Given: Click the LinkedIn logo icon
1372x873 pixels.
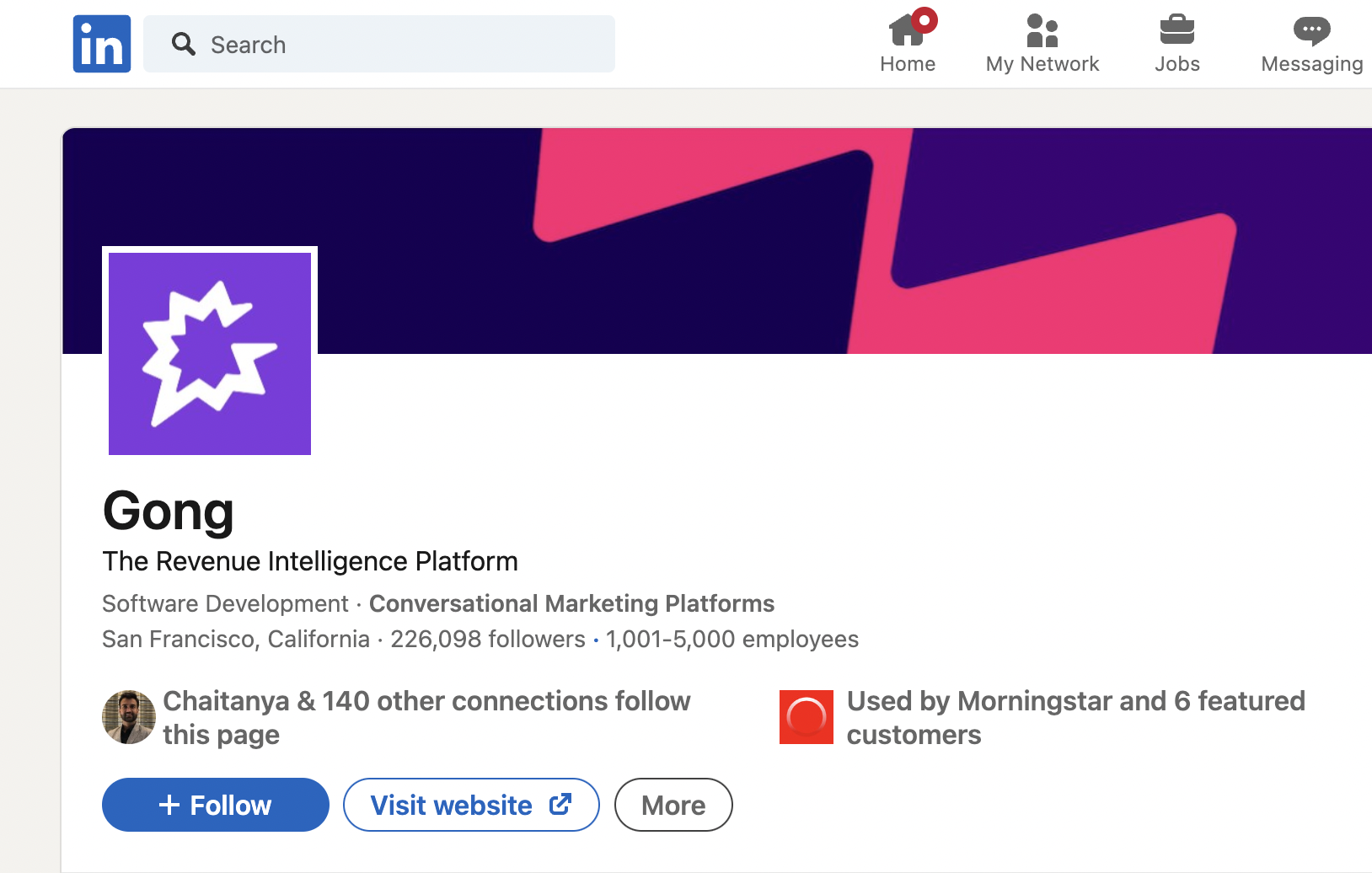Looking at the screenshot, I should click(x=102, y=44).
